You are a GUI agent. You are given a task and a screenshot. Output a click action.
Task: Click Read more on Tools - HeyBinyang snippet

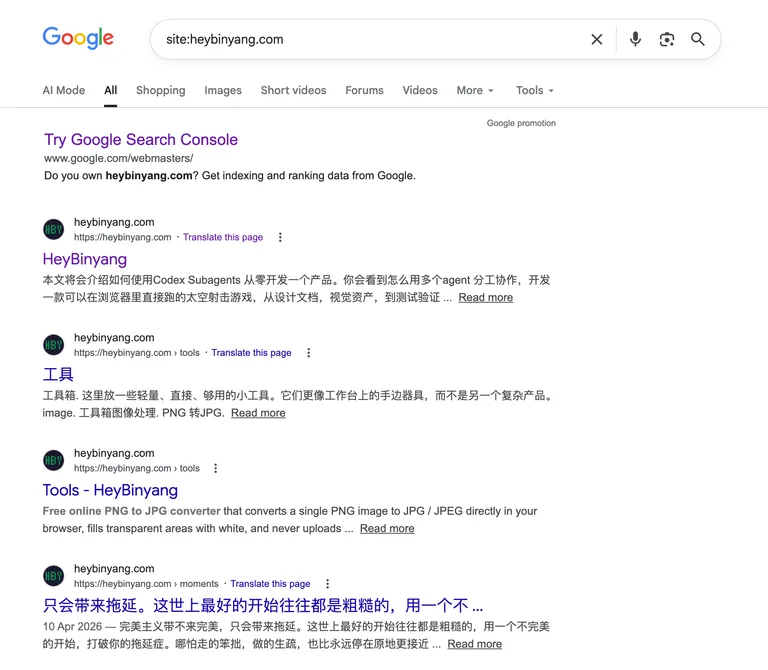(x=387, y=528)
